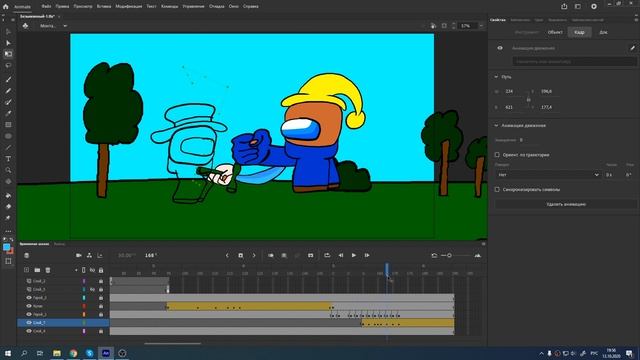
Task: Click the blue timeline playhead marker
Action: click(387, 269)
